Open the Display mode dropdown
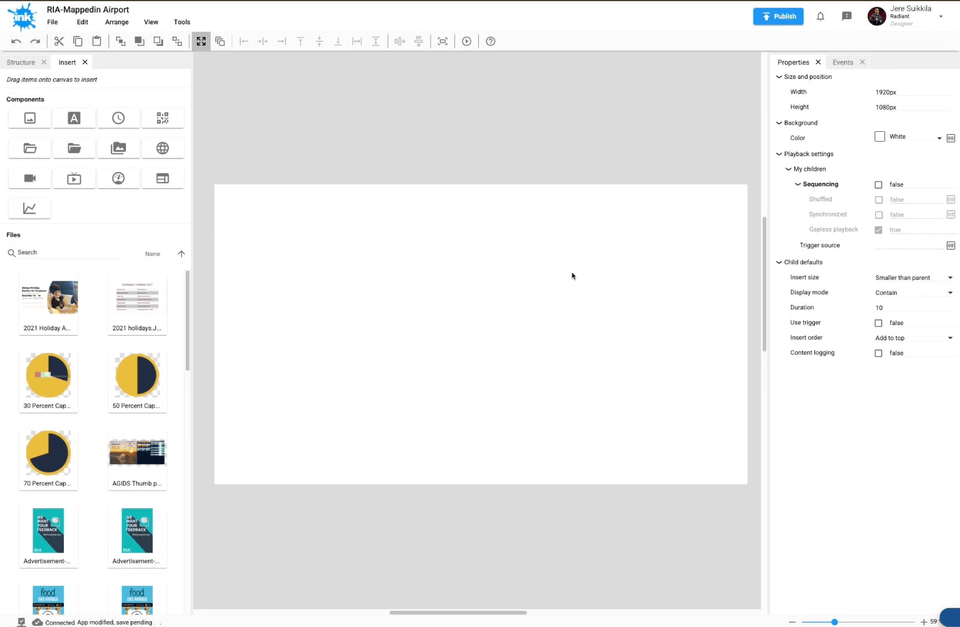The height and width of the screenshot is (627, 960). coord(913,293)
